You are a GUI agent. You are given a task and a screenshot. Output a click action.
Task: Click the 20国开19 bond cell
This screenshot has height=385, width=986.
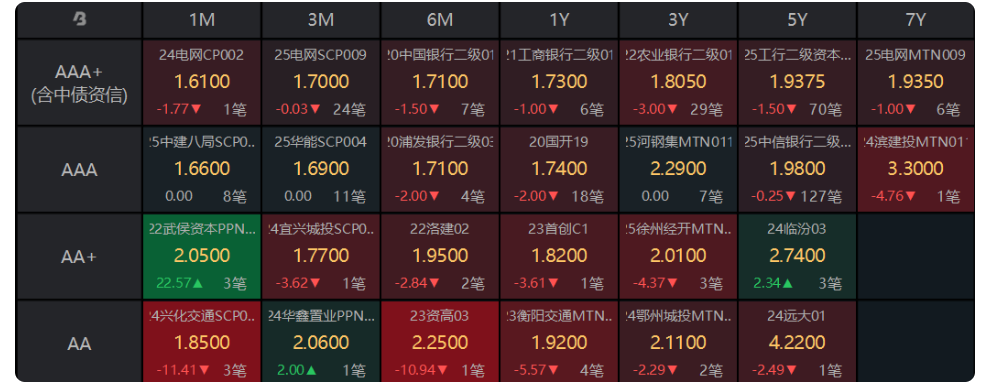click(x=559, y=170)
